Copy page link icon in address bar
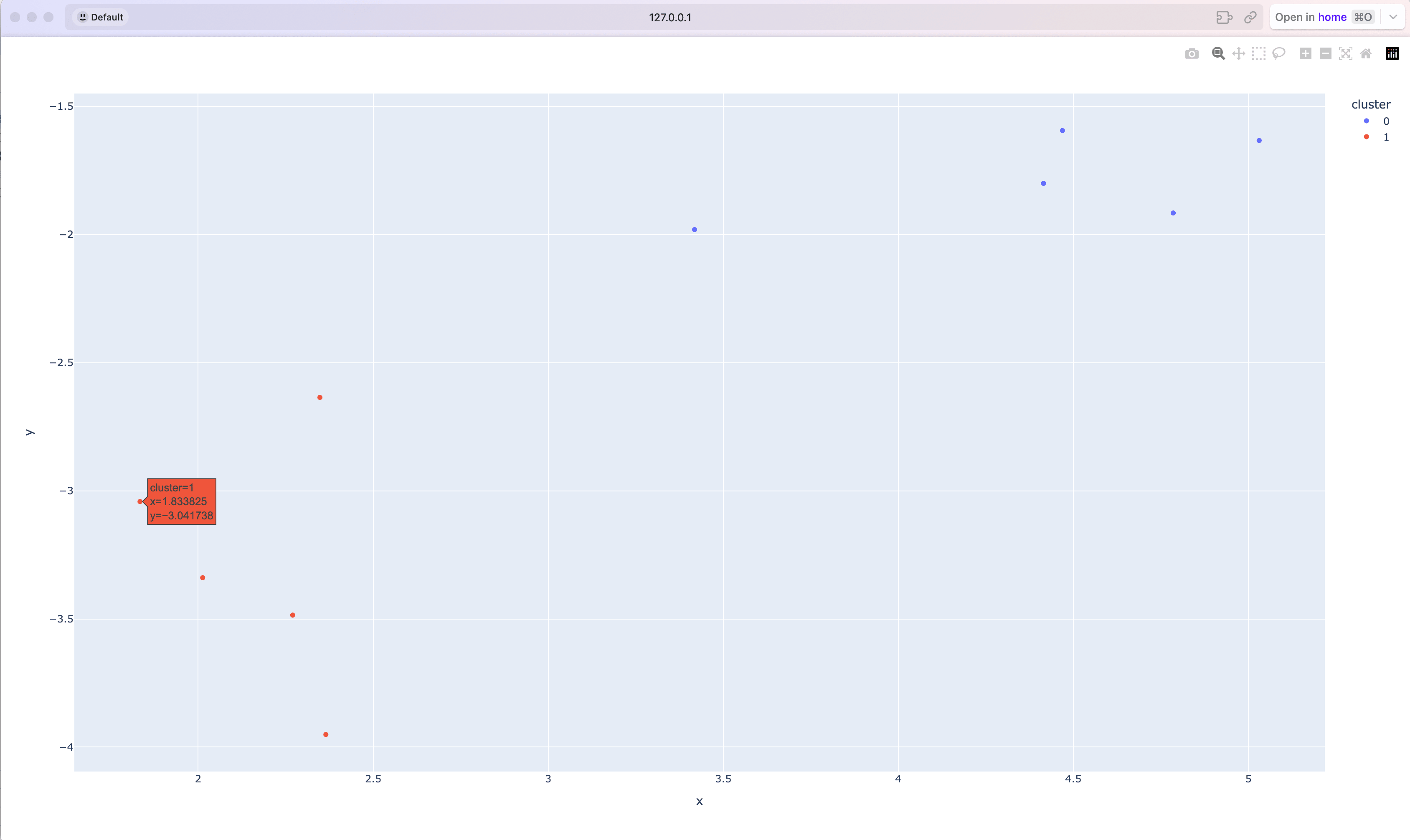This screenshot has width=1410, height=840. (1250, 17)
